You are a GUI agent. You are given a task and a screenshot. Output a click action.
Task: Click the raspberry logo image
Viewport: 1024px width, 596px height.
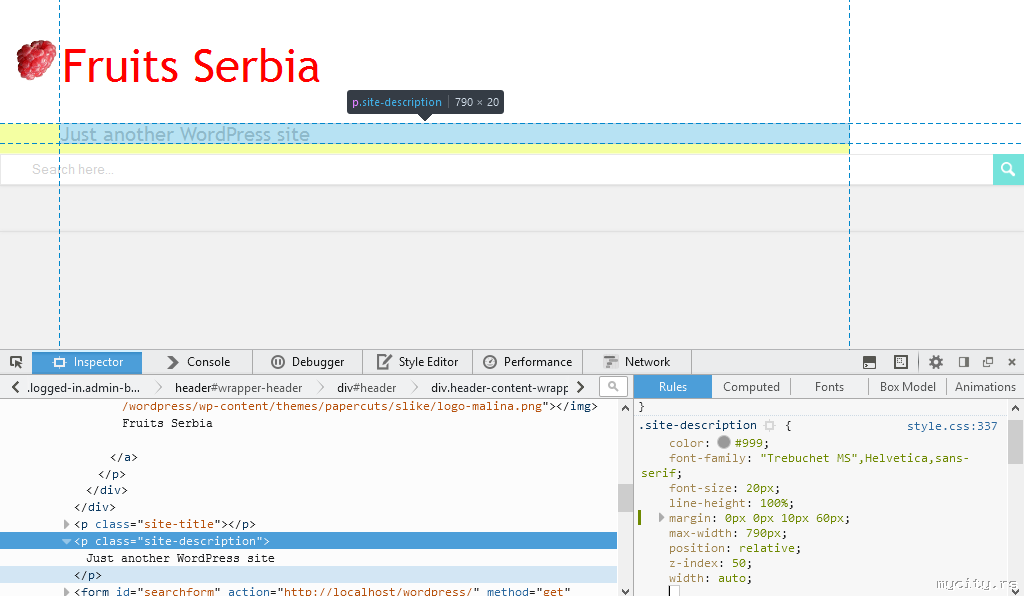point(36,60)
